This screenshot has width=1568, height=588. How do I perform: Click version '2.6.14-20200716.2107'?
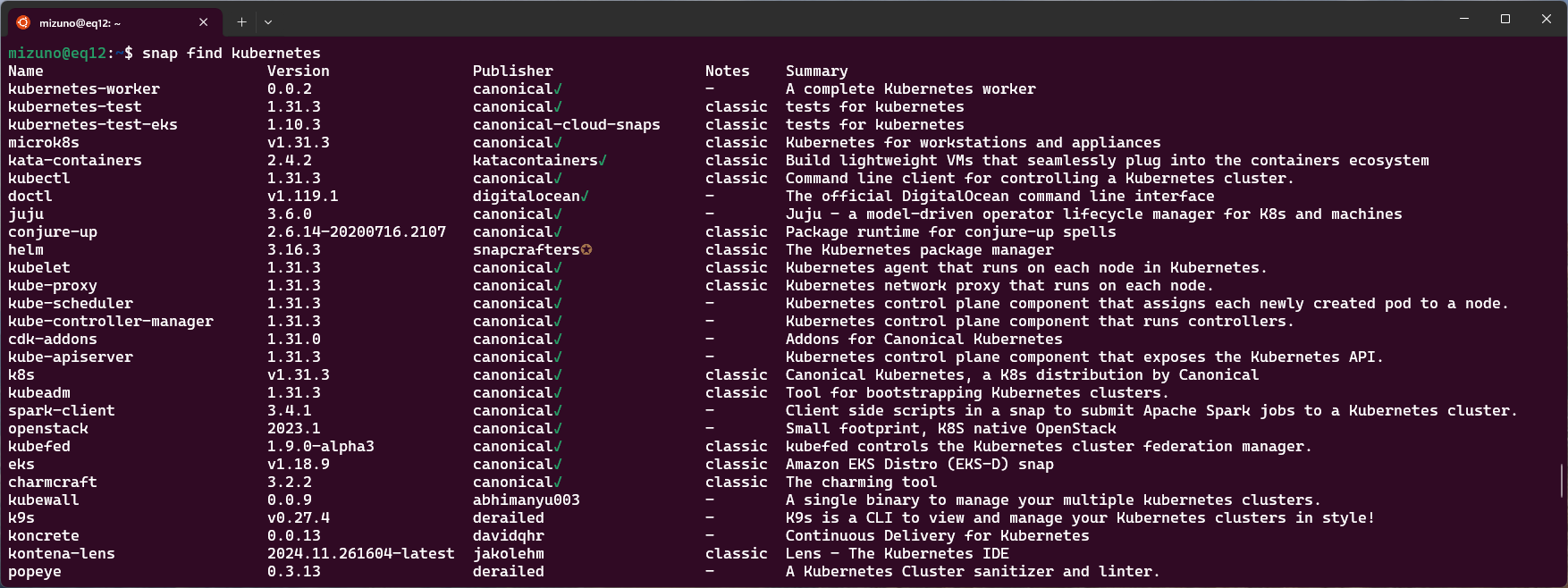tap(357, 232)
